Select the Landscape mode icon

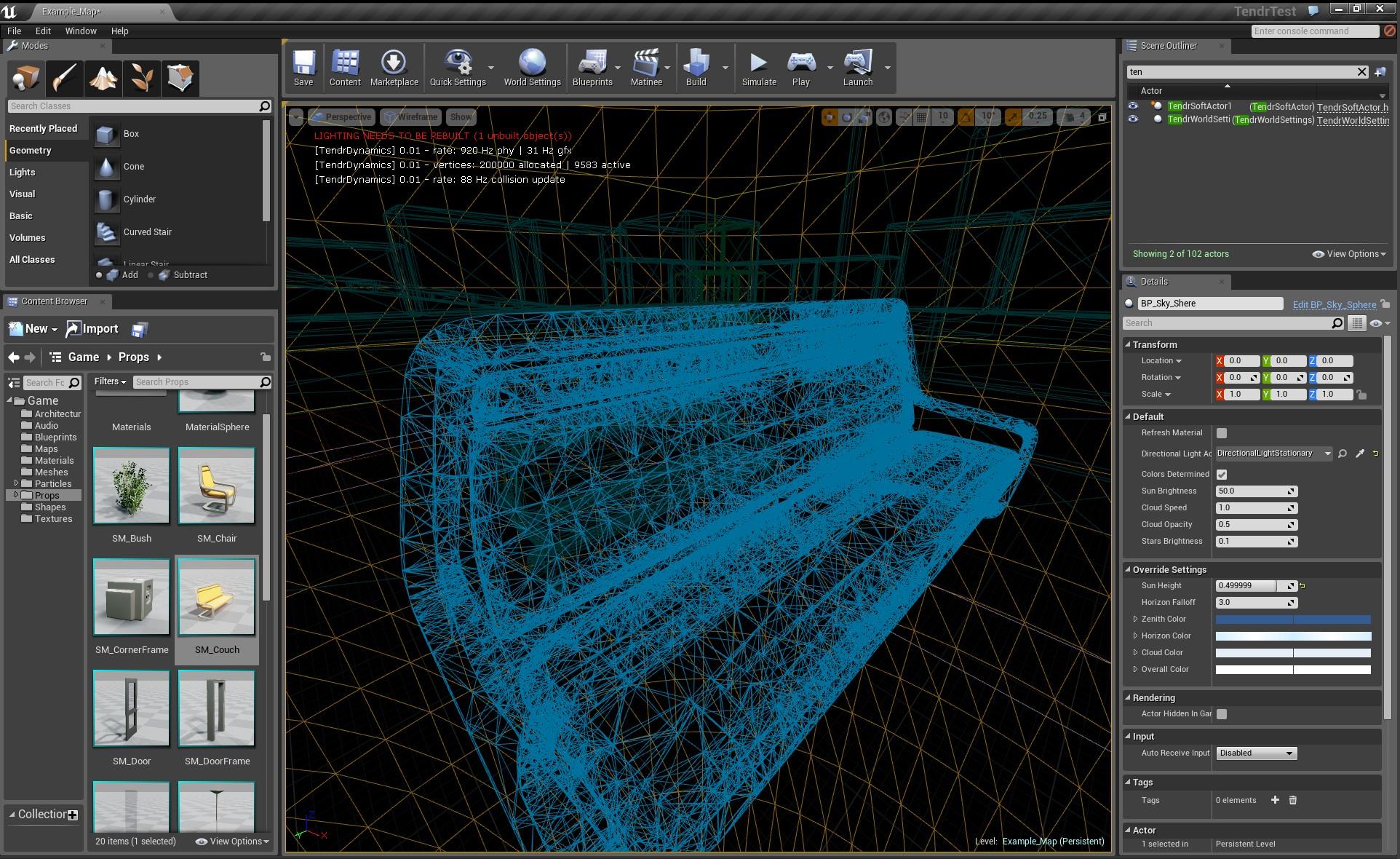[103, 78]
